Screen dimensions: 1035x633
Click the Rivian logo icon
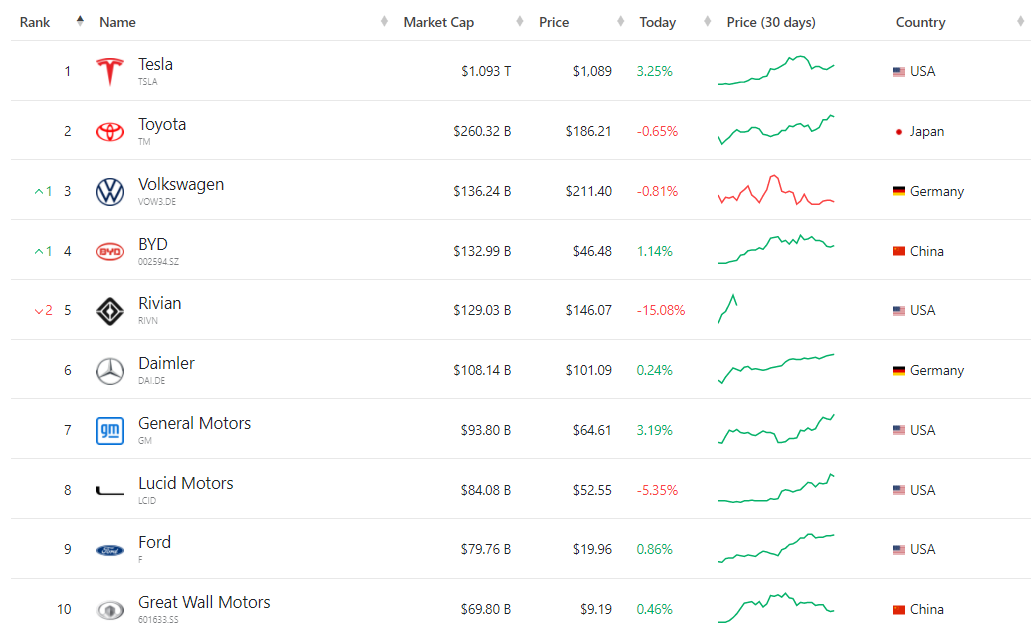(x=110, y=312)
